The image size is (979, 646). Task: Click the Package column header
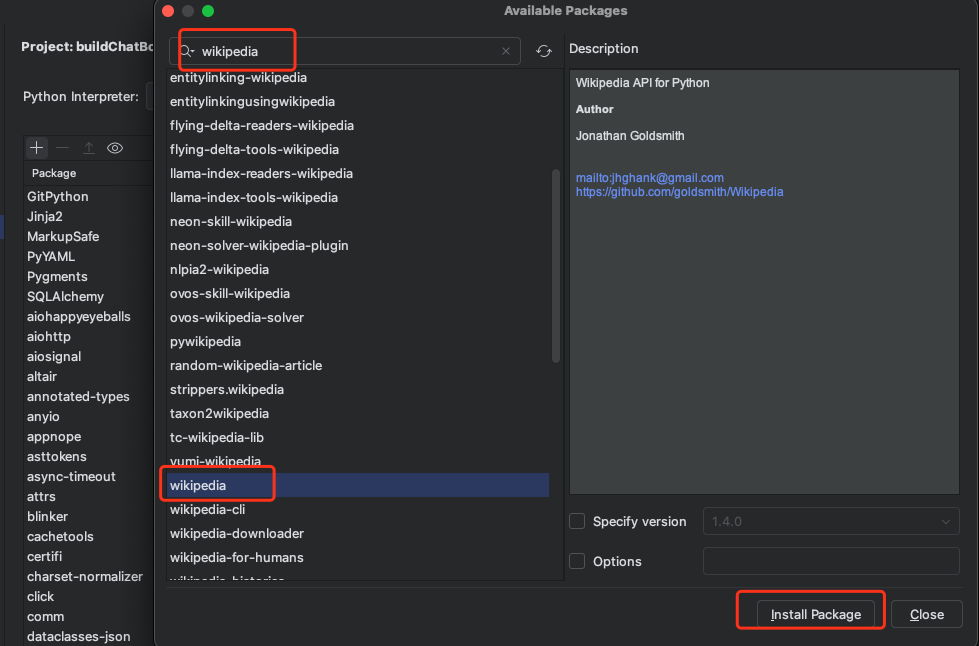pos(54,174)
